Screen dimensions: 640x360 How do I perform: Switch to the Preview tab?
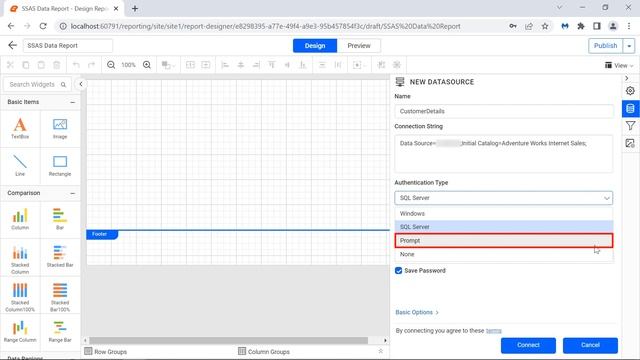[359, 46]
